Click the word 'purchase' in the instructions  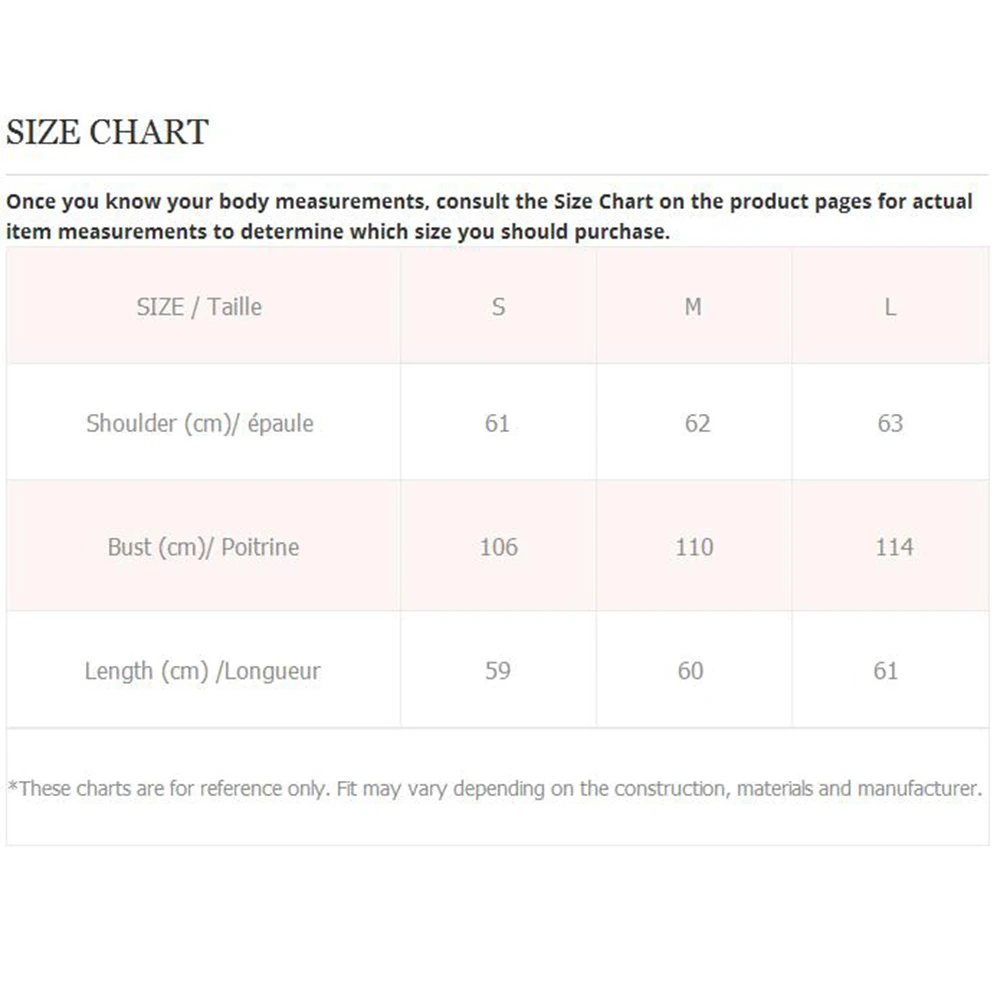click(621, 232)
